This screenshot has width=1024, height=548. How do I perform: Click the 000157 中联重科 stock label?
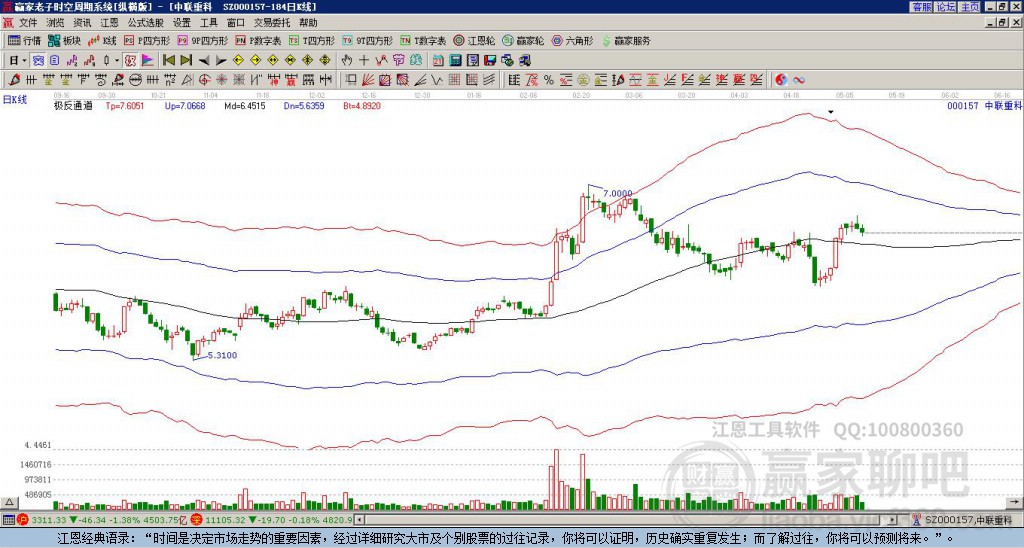point(984,105)
